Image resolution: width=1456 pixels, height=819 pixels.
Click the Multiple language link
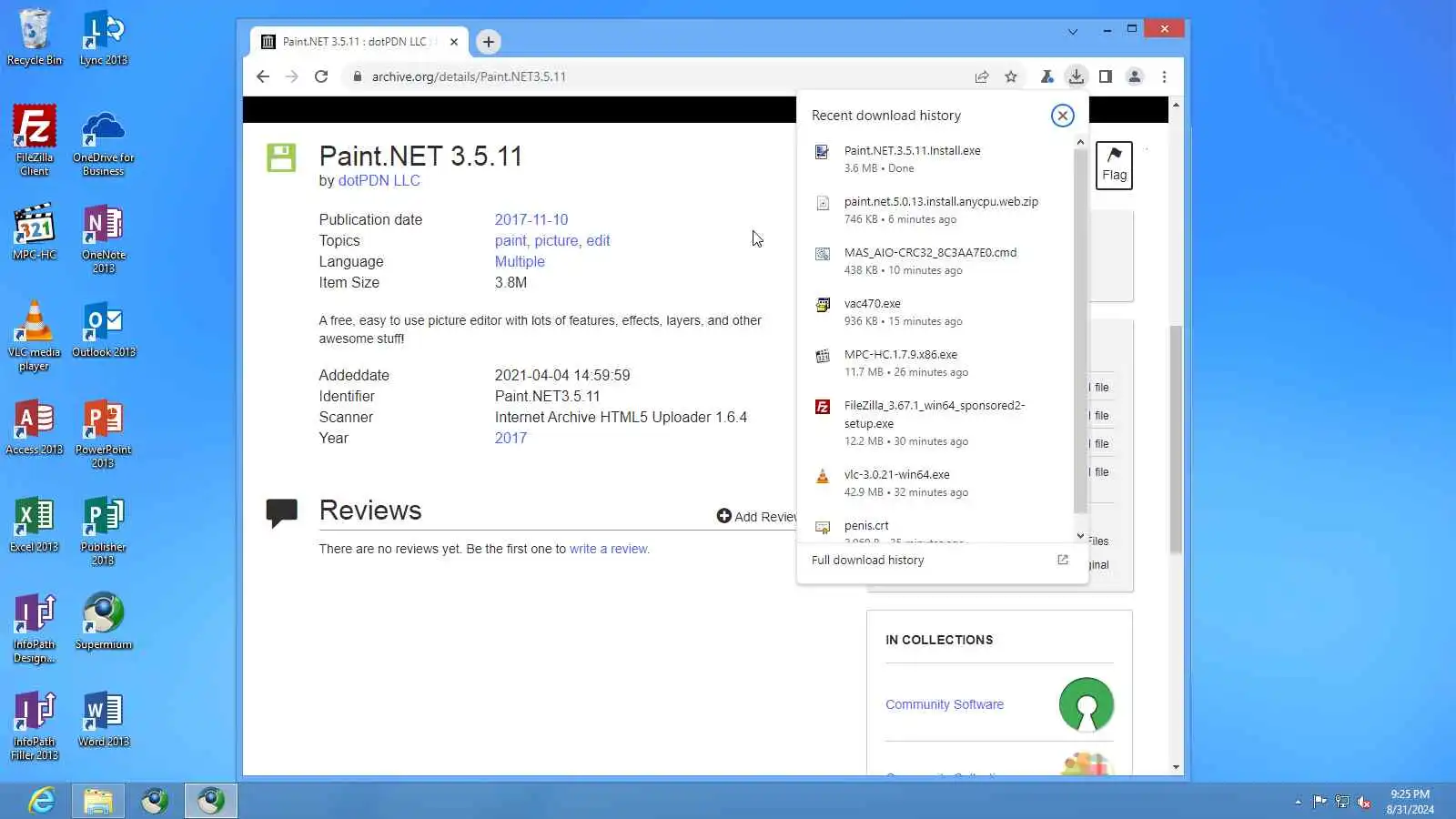520,261
